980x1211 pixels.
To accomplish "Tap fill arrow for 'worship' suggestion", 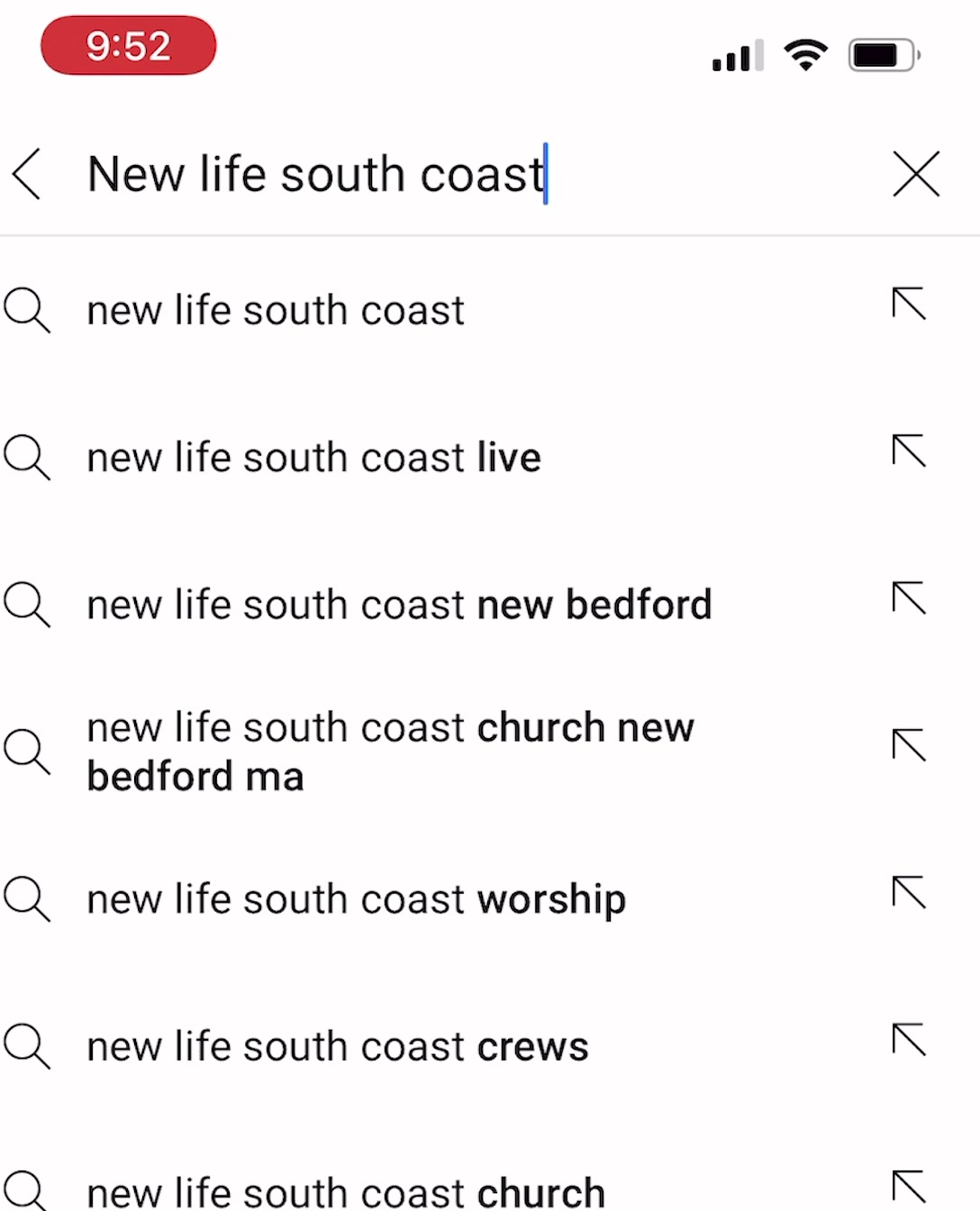I will [909, 892].
